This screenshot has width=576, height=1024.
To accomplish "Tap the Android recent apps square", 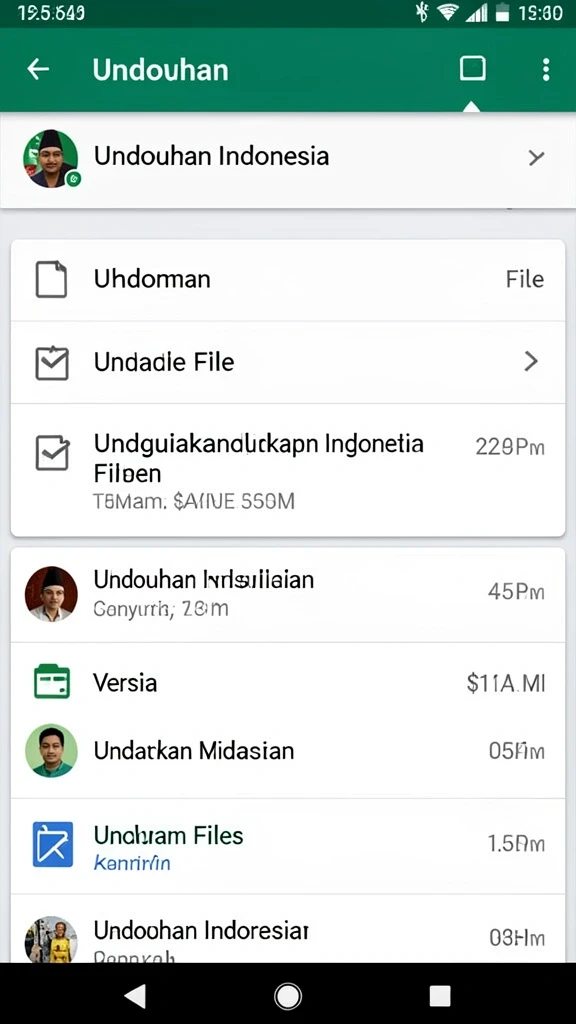I will (x=440, y=996).
